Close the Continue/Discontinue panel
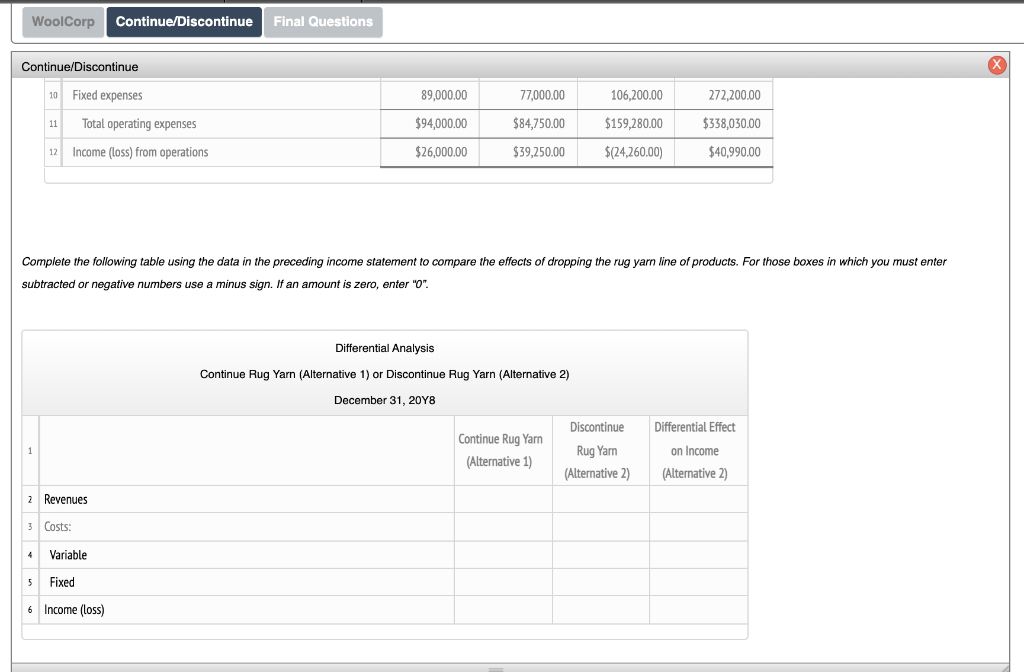 pyautogui.click(x=997, y=64)
